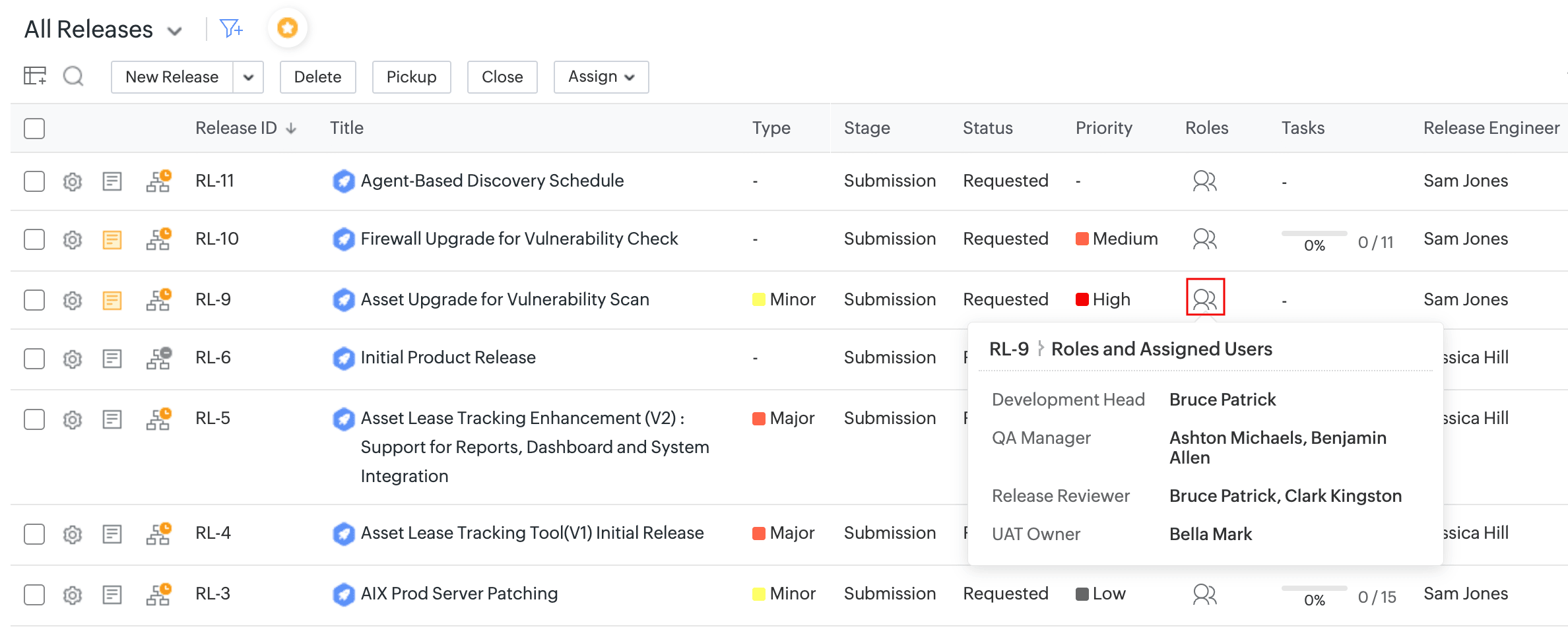Click the roles icon for RL-11
Viewport: 1568px width, 641px height.
[x=1204, y=181]
